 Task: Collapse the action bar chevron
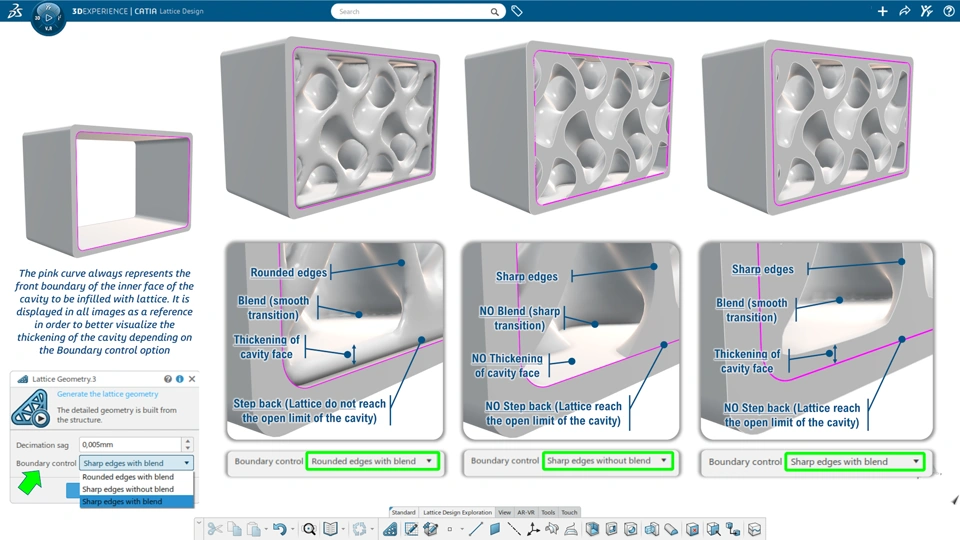pyautogui.click(x=199, y=523)
